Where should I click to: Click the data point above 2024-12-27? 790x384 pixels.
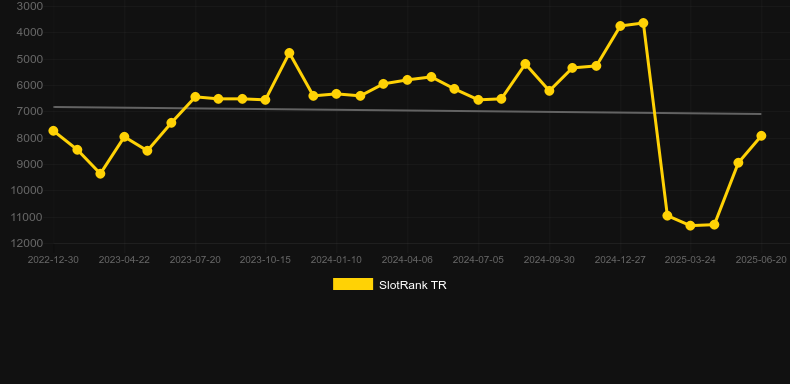click(620, 26)
